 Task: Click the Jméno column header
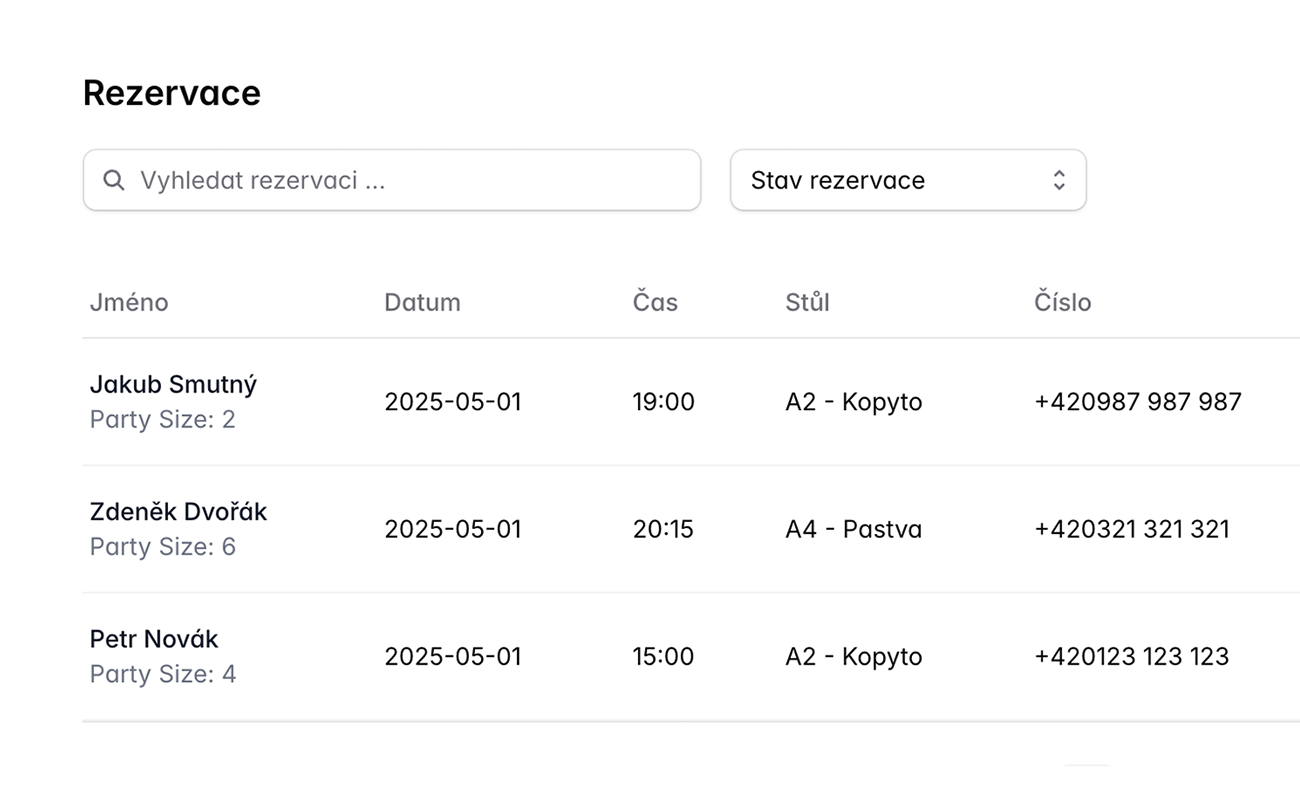[129, 302]
